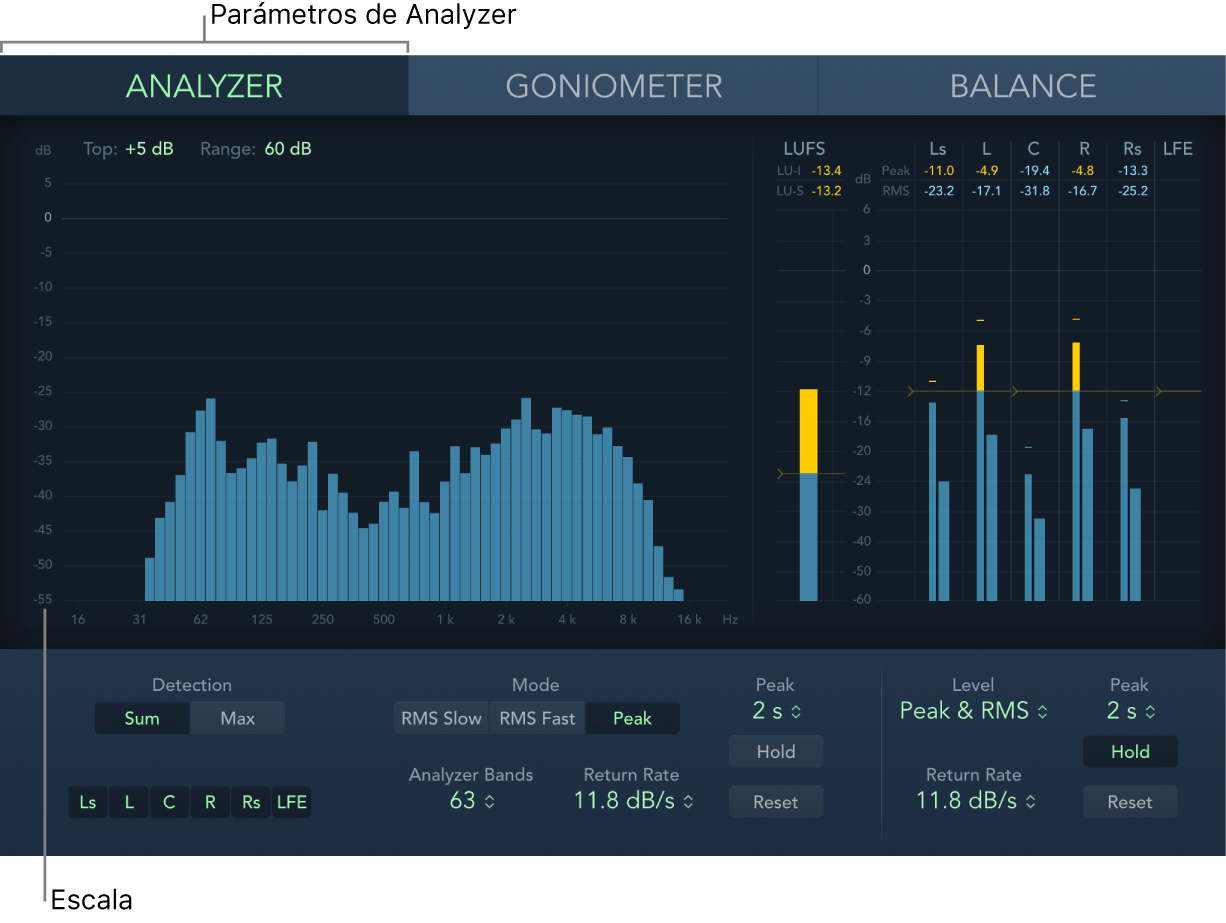Activate the left Hold button under Peak
The height and width of the screenshot is (923, 1226).
[x=775, y=751]
